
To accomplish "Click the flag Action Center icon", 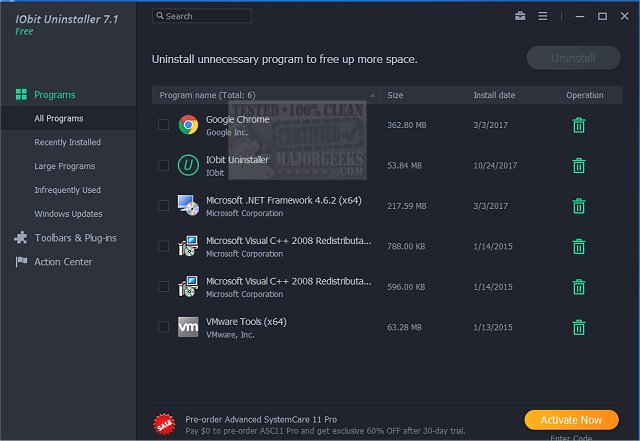I will coord(21,262).
